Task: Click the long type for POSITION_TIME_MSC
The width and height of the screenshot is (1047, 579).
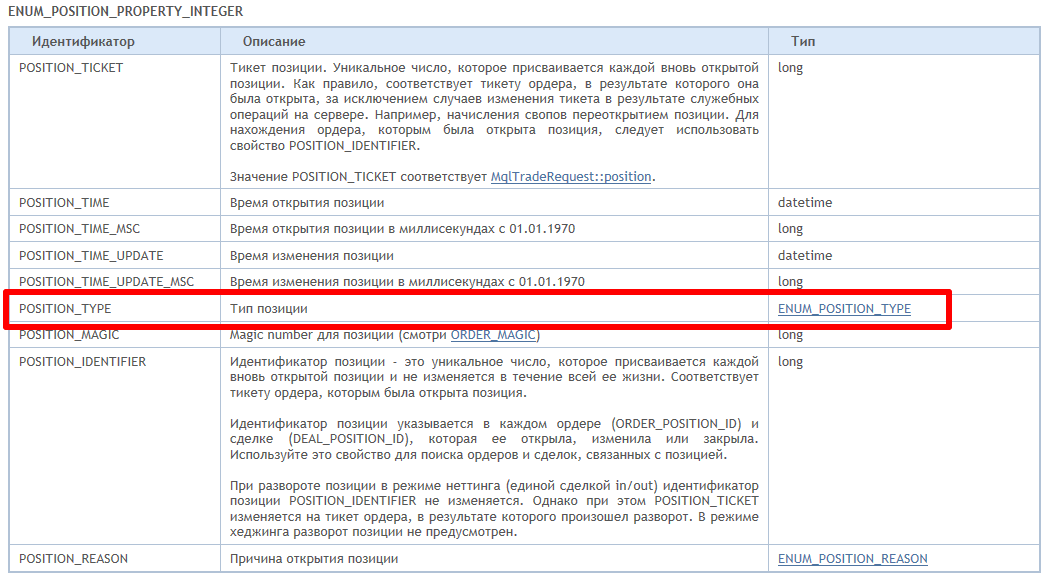Action: click(790, 229)
